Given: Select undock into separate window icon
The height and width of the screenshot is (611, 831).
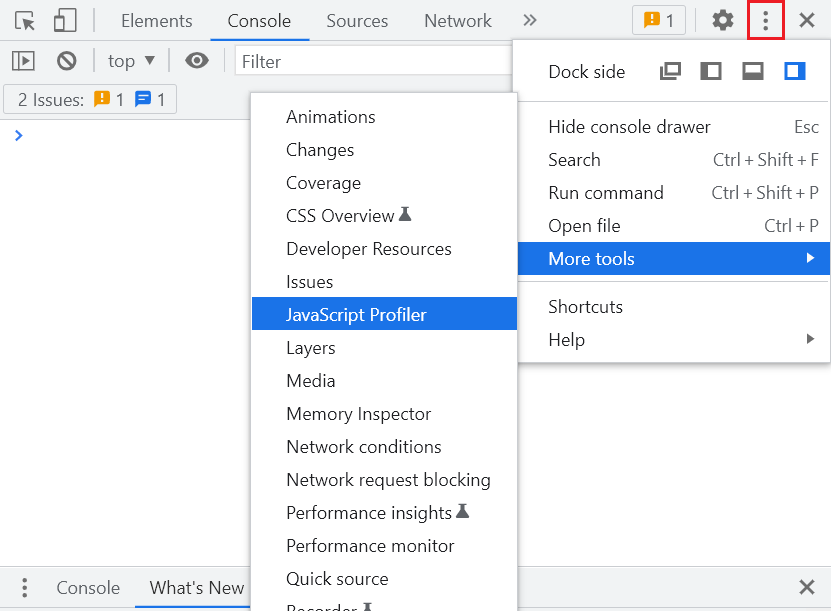Looking at the screenshot, I should point(670,71).
